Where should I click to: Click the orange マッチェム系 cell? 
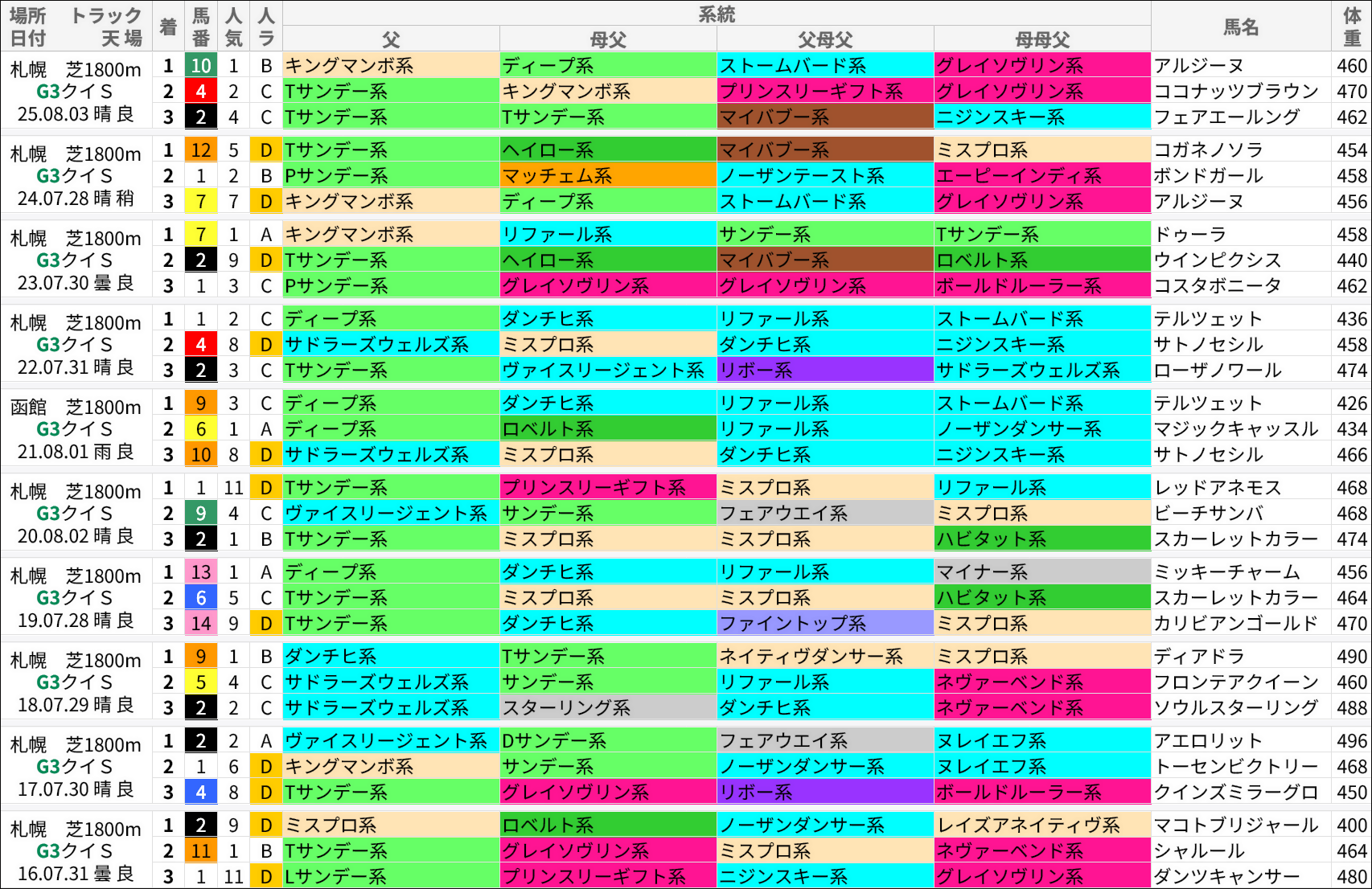608,176
